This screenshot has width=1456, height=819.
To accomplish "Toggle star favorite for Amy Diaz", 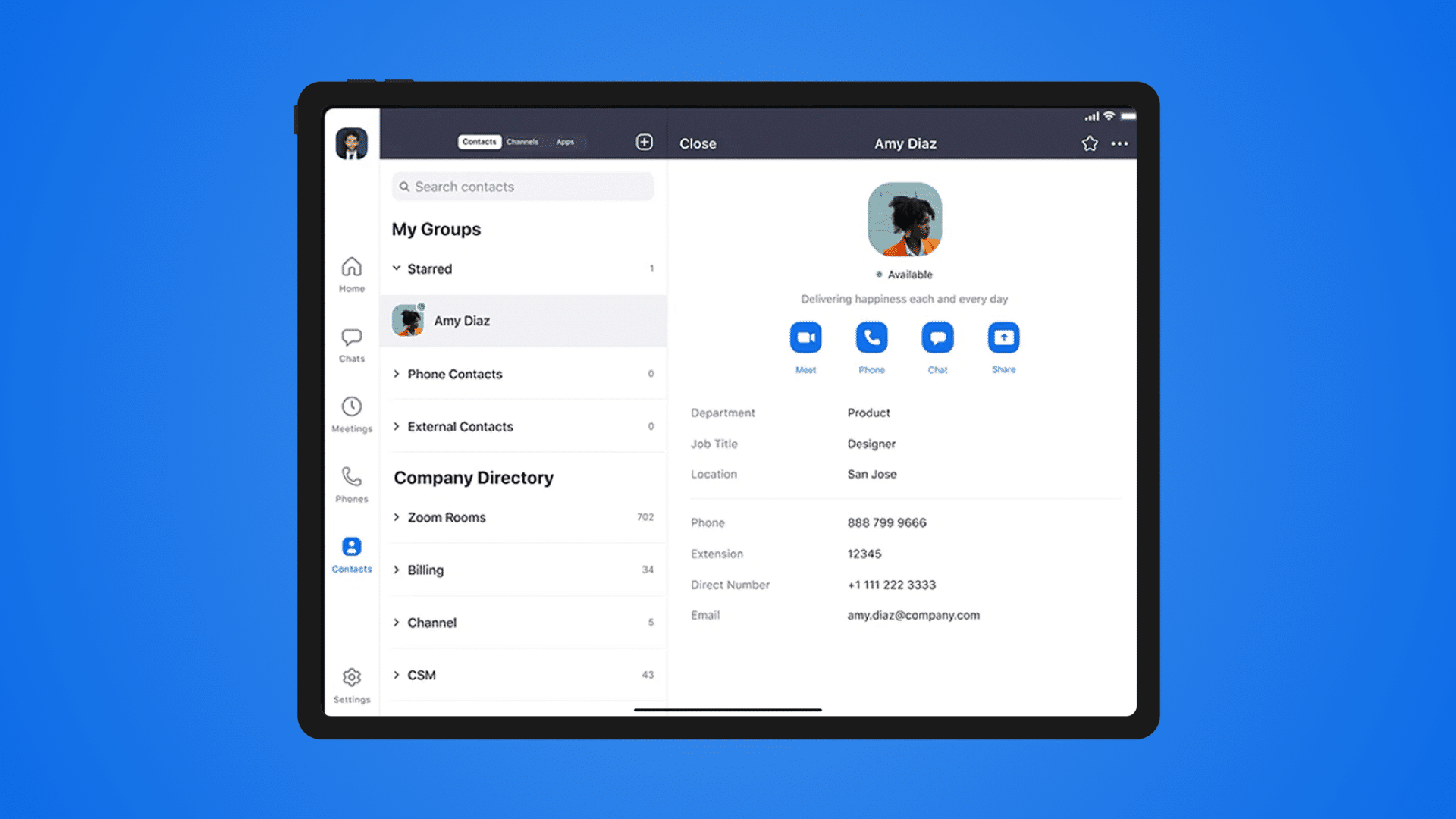I will [1090, 143].
